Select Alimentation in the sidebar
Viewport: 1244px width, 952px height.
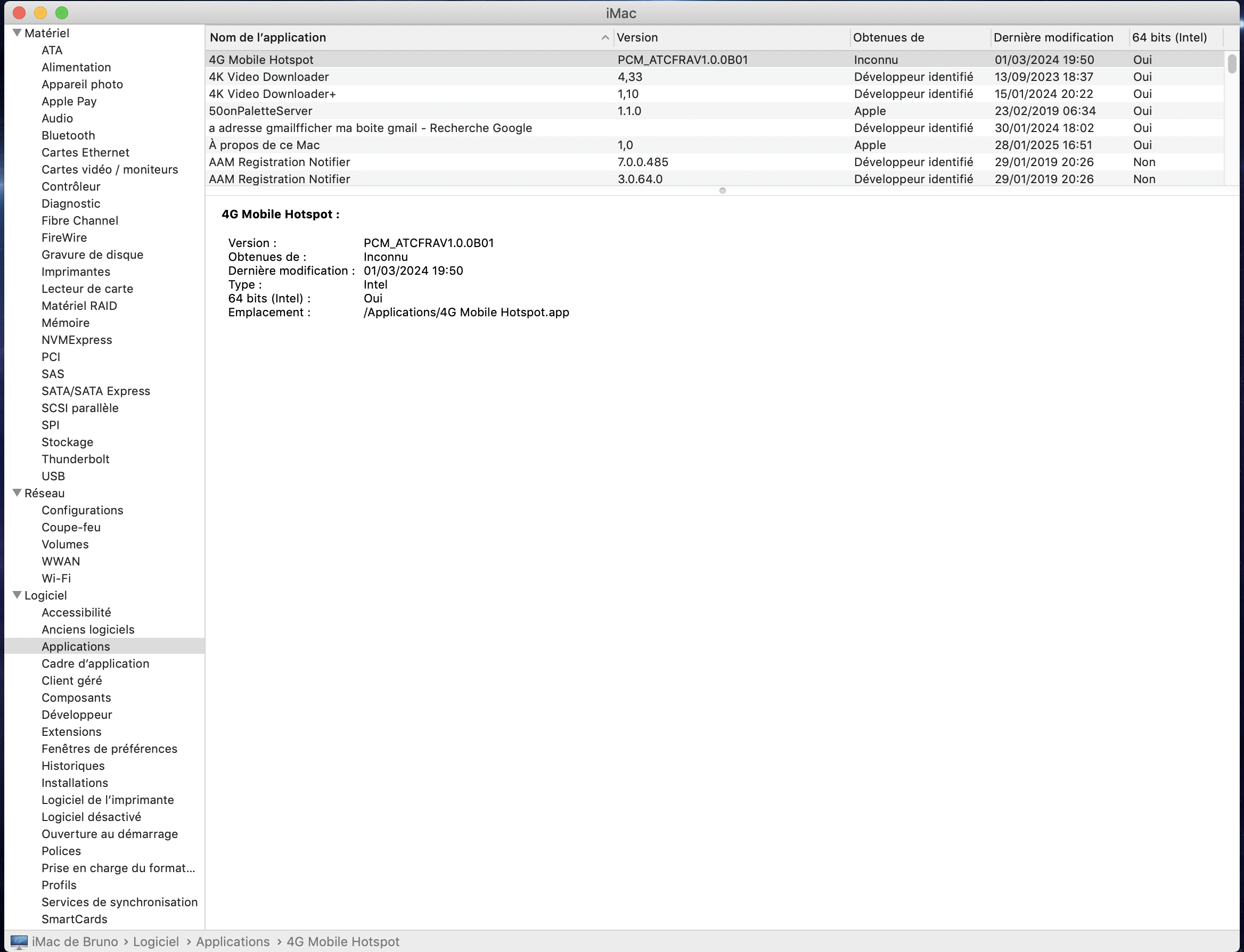tap(76, 67)
